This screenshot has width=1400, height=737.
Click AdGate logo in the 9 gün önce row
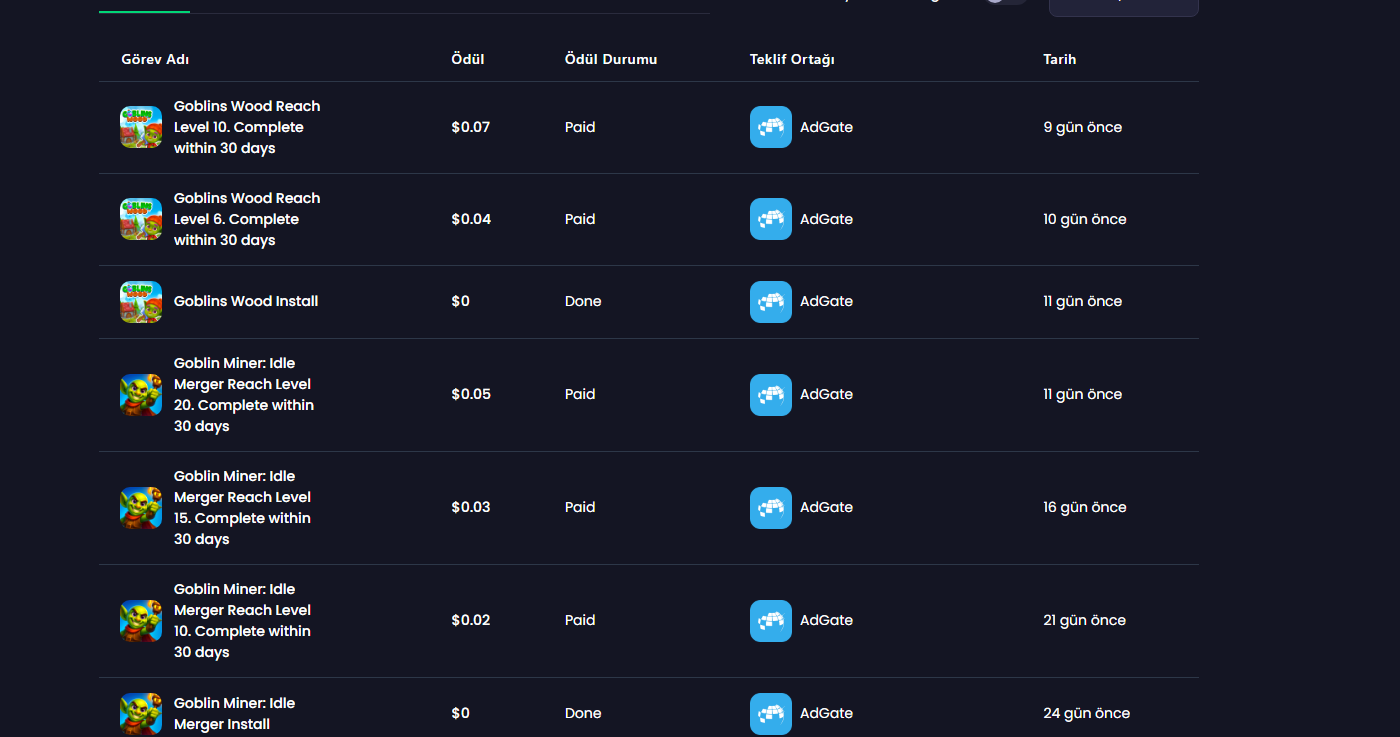(x=771, y=127)
